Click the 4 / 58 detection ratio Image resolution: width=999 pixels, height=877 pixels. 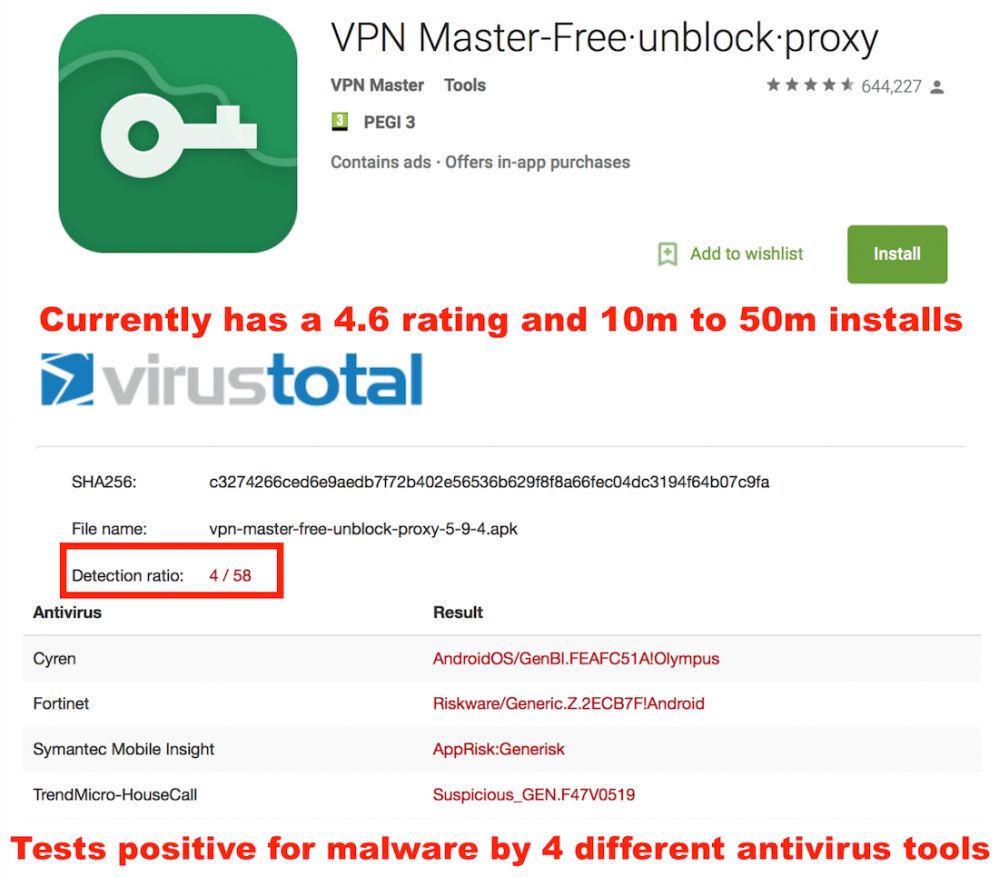click(x=230, y=576)
